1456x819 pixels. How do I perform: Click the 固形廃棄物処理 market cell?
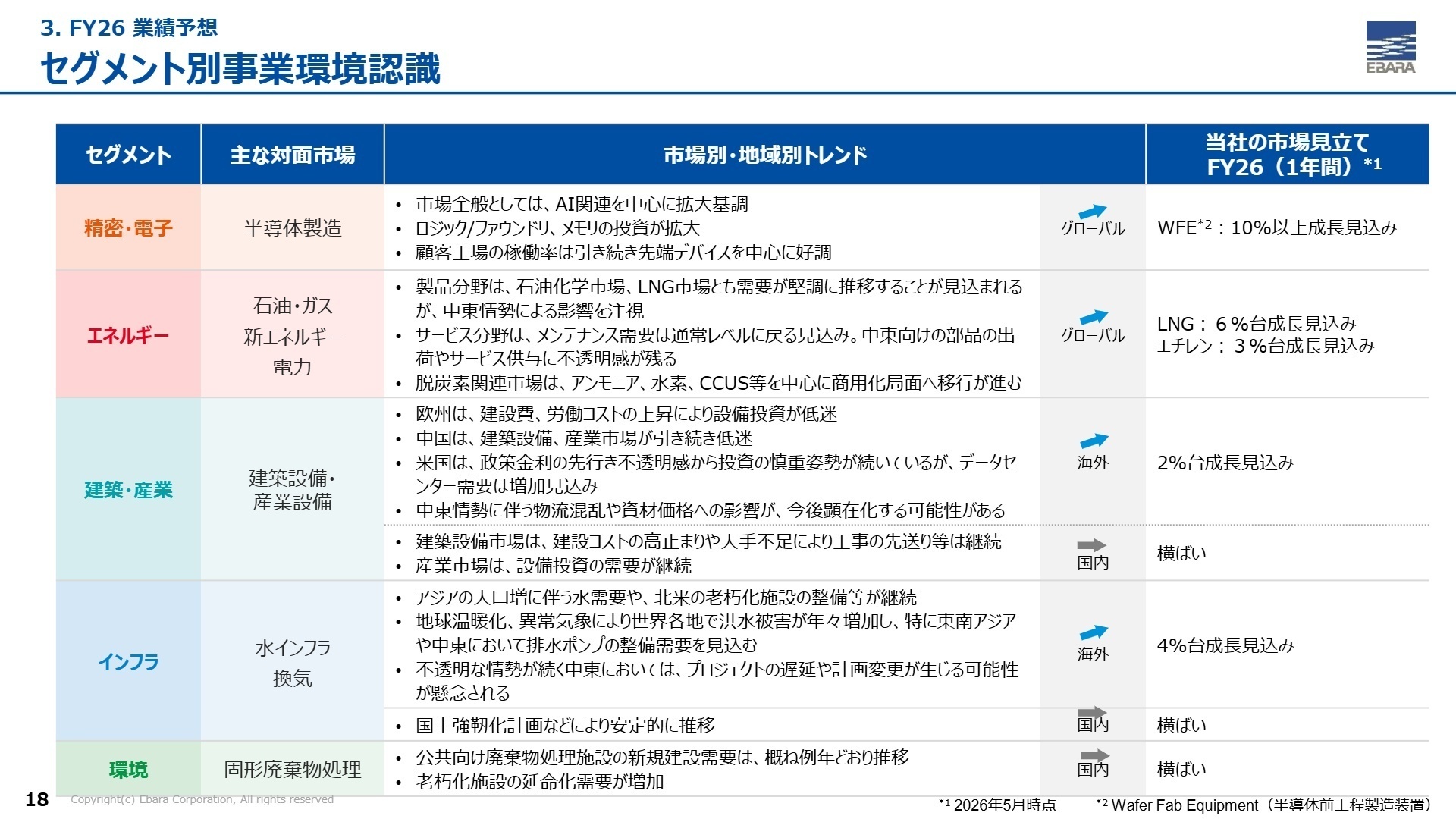292,770
